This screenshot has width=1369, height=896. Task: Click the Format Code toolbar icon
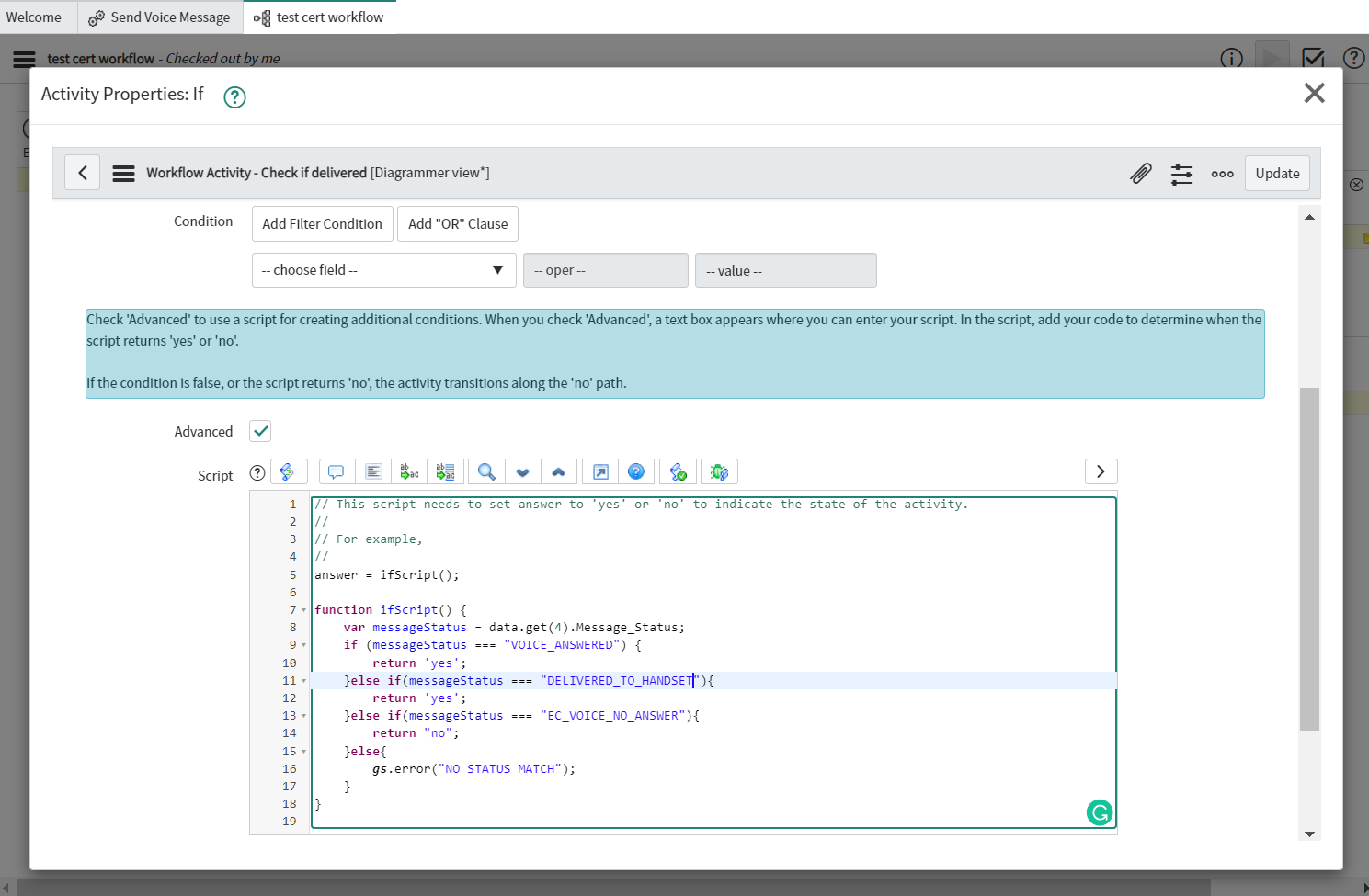pyautogui.click(x=373, y=472)
